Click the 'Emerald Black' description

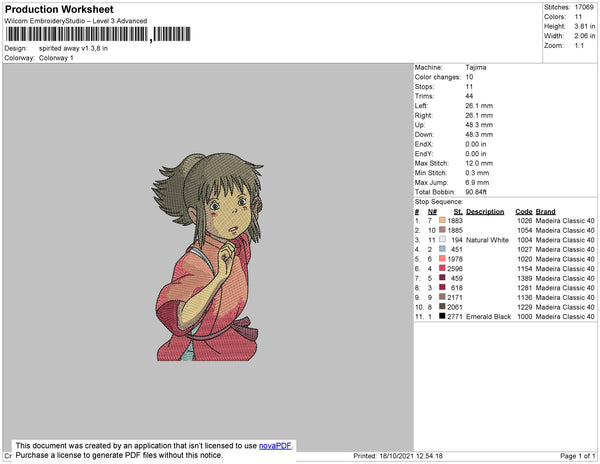click(488, 316)
